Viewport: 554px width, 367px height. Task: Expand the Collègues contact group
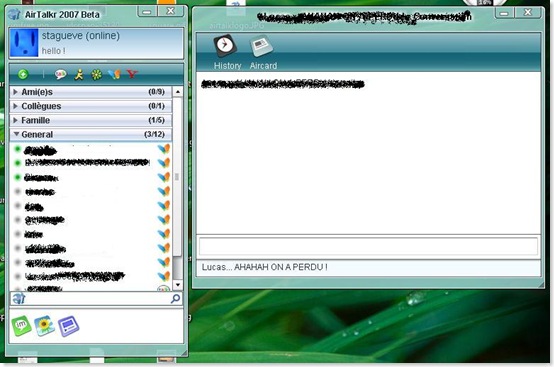click(91, 106)
